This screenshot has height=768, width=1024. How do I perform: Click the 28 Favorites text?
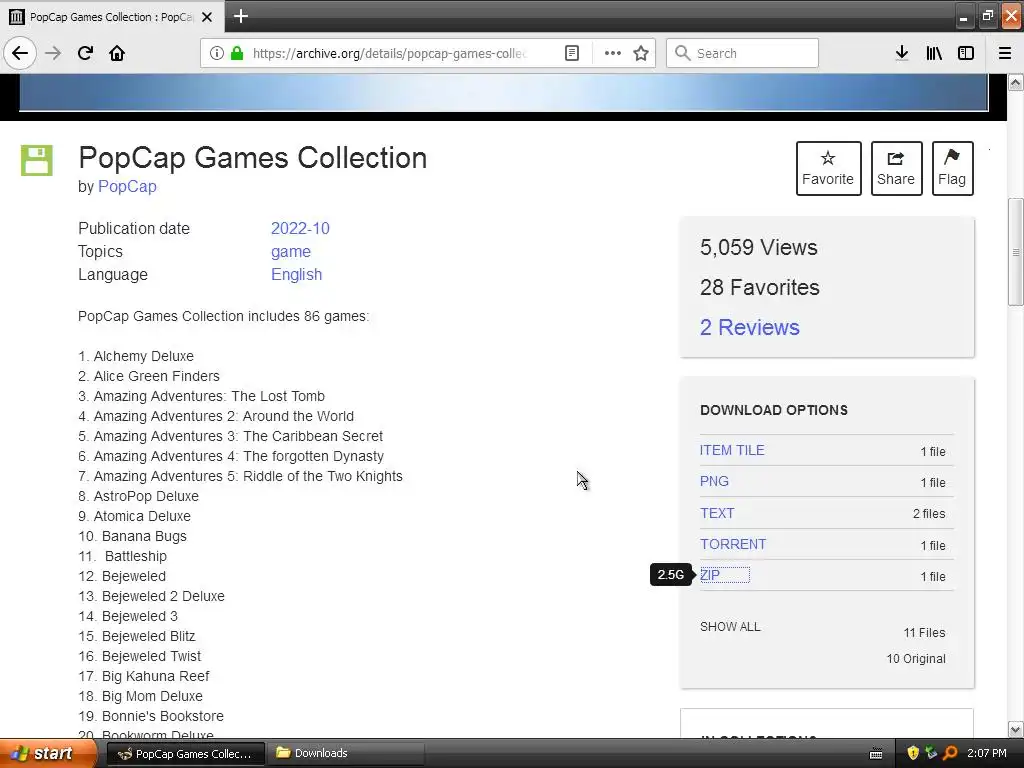(x=760, y=287)
